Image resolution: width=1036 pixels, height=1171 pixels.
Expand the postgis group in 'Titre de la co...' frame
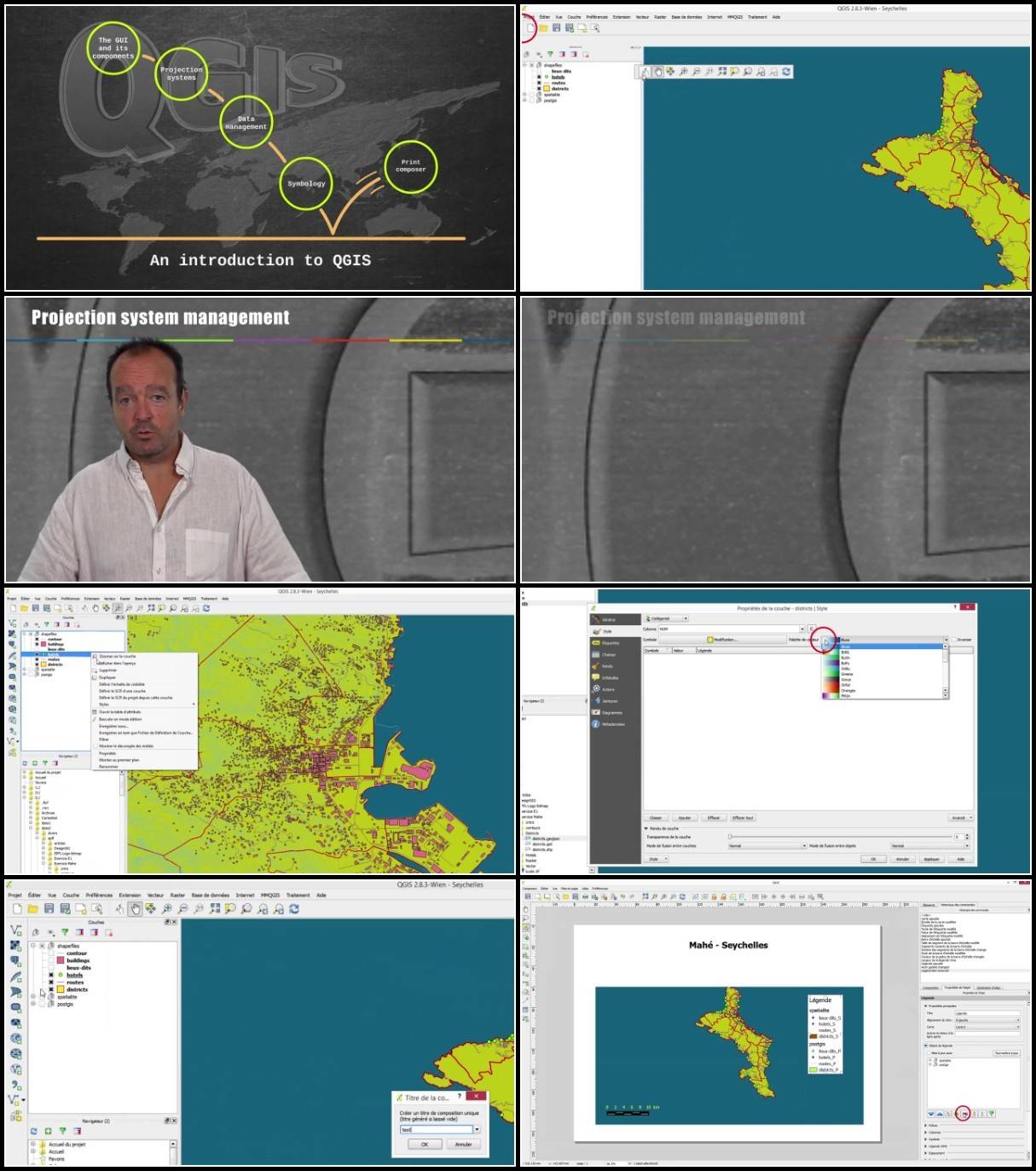pyautogui.click(x=33, y=1004)
